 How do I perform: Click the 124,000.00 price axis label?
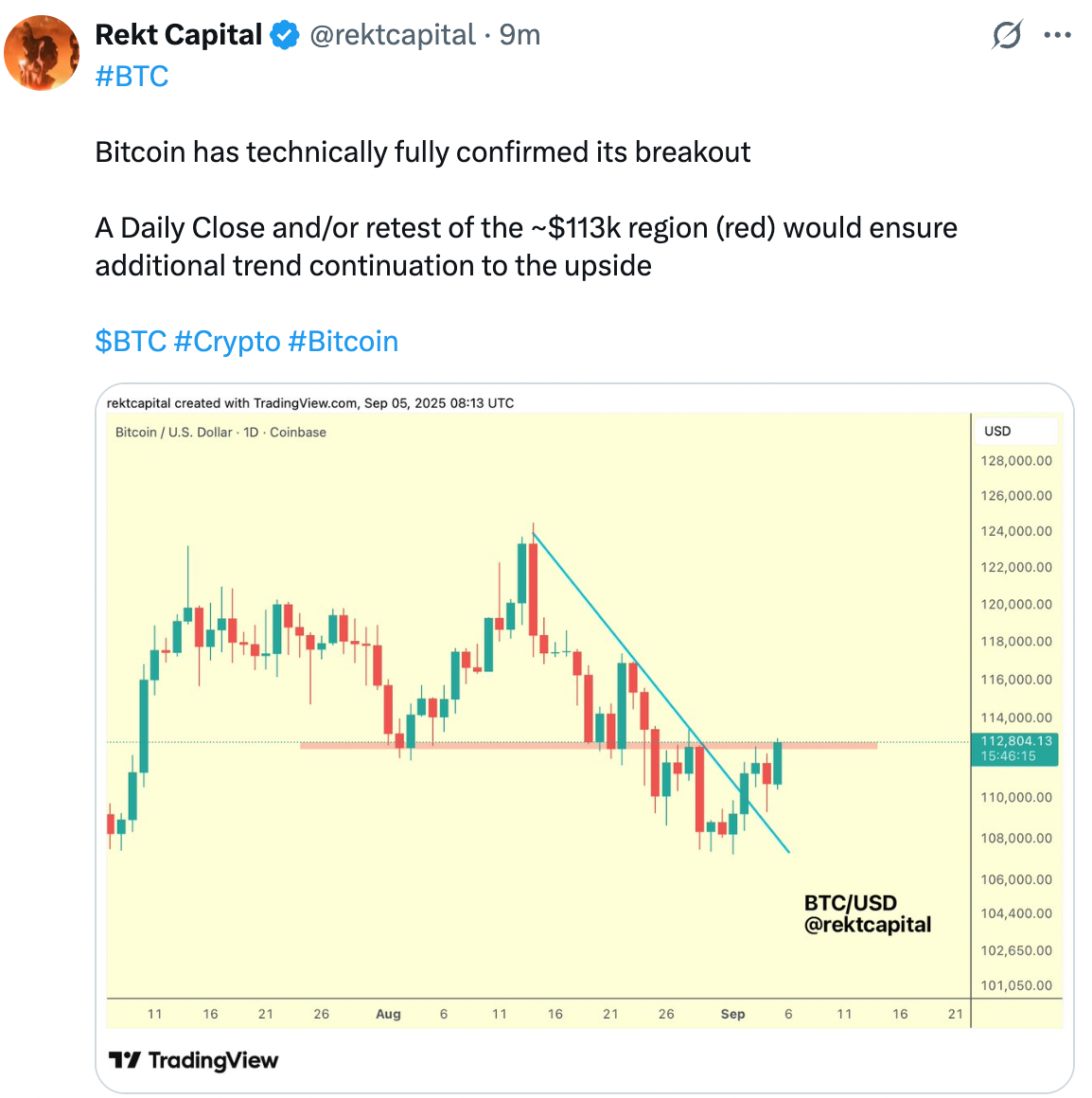pyautogui.click(x=1015, y=531)
